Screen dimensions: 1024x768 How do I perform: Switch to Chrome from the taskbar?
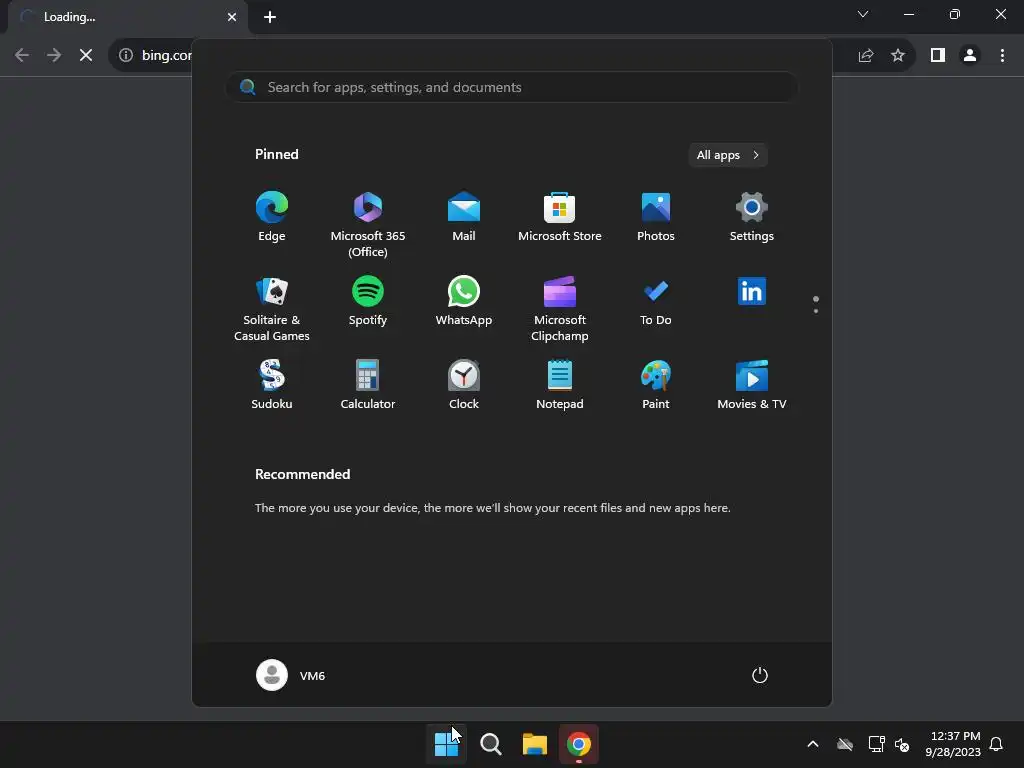(x=579, y=744)
